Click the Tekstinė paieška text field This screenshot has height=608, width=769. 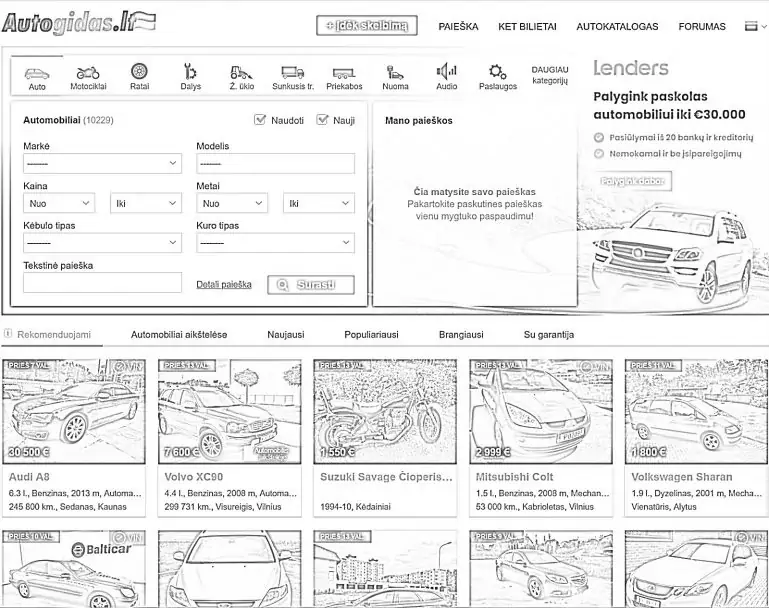(102, 282)
